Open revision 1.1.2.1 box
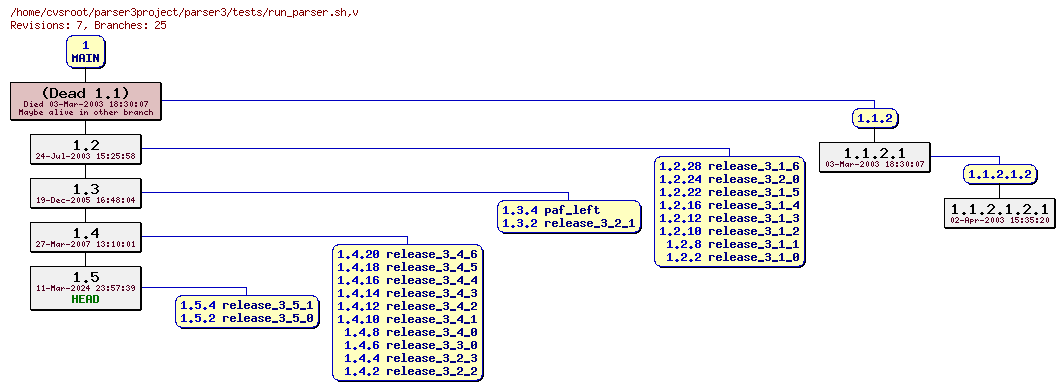 click(x=875, y=157)
